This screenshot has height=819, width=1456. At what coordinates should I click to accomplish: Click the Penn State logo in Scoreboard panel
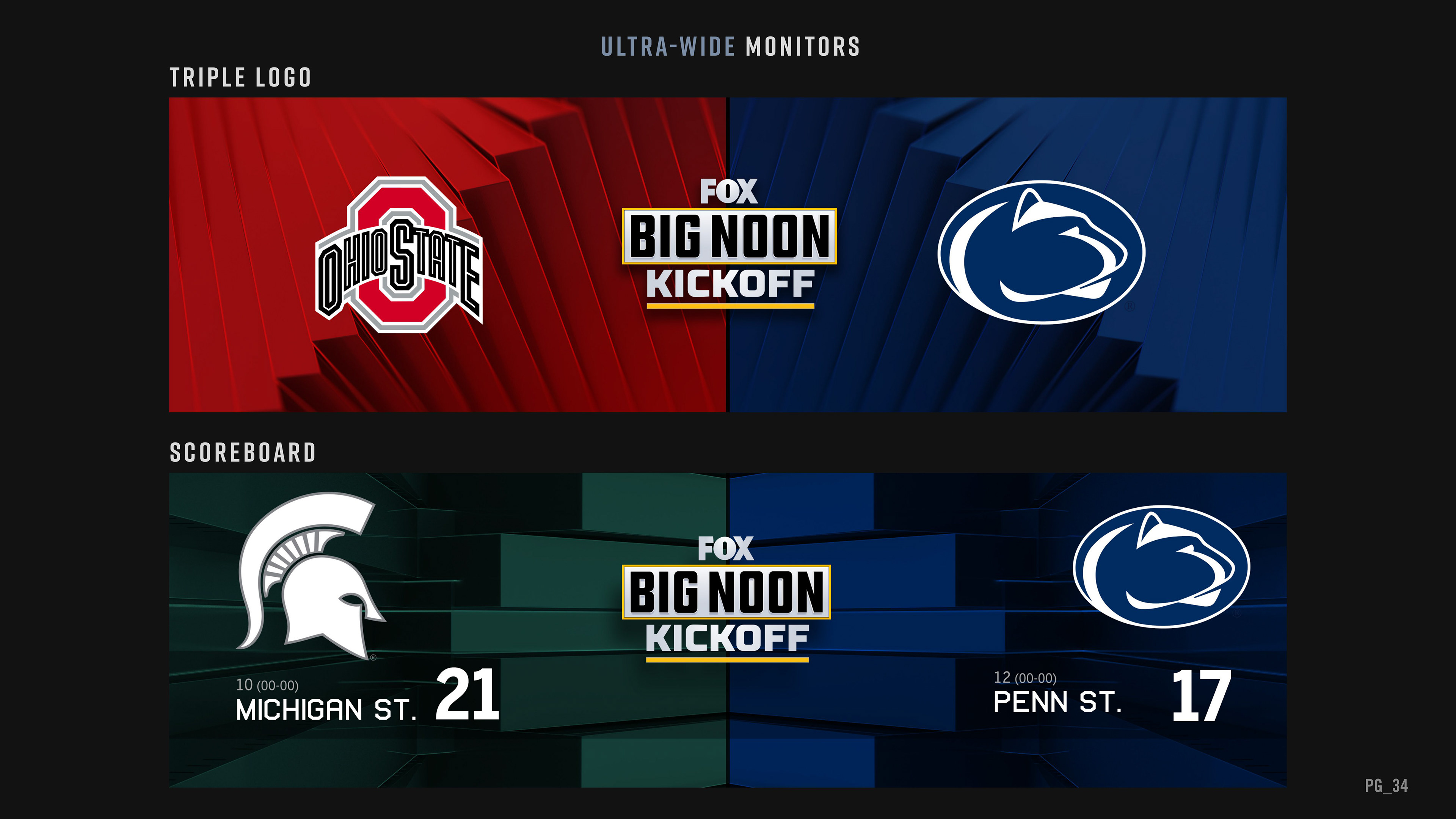click(1161, 566)
